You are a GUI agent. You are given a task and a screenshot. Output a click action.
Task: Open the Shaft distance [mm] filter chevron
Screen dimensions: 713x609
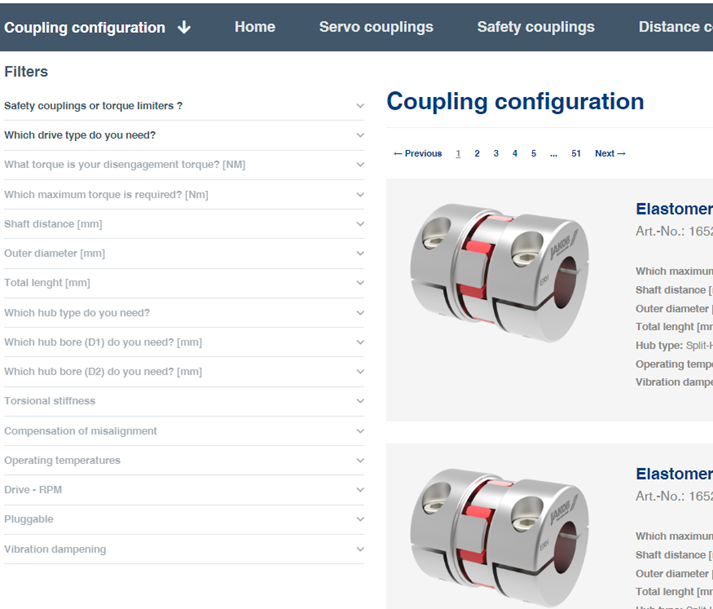[360, 224]
